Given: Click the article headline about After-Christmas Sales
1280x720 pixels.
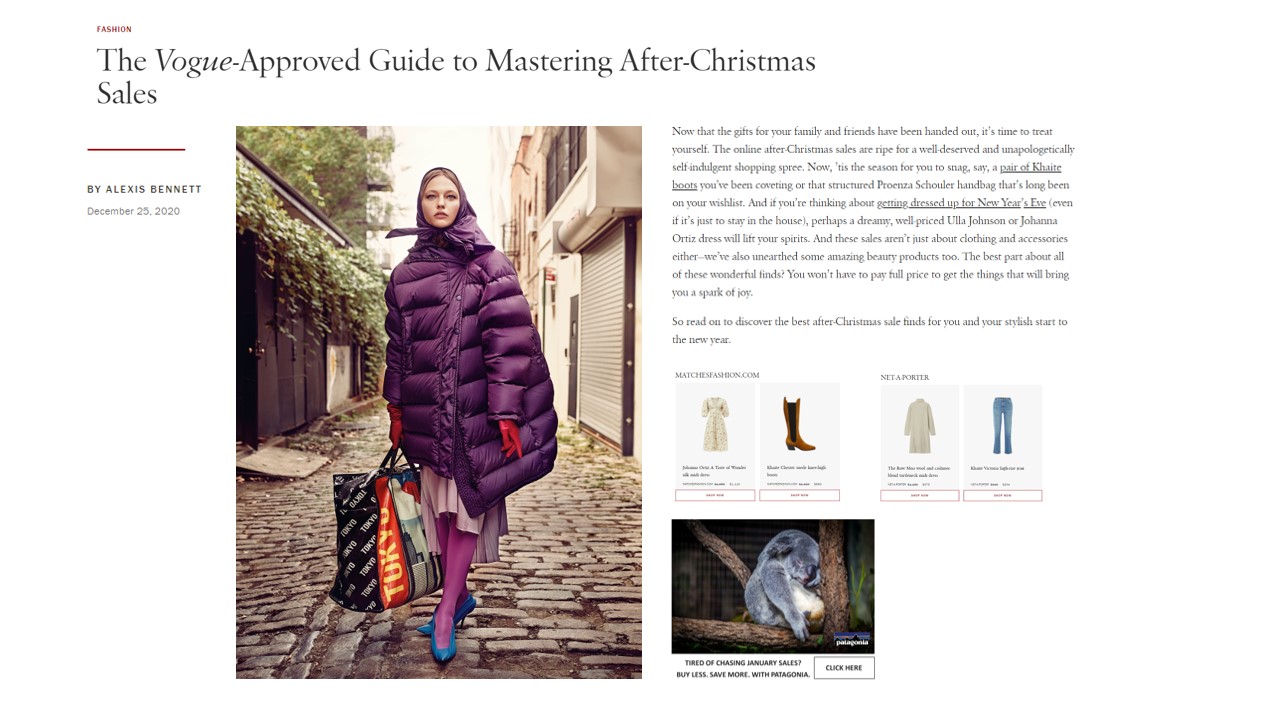Looking at the screenshot, I should coord(456,77).
